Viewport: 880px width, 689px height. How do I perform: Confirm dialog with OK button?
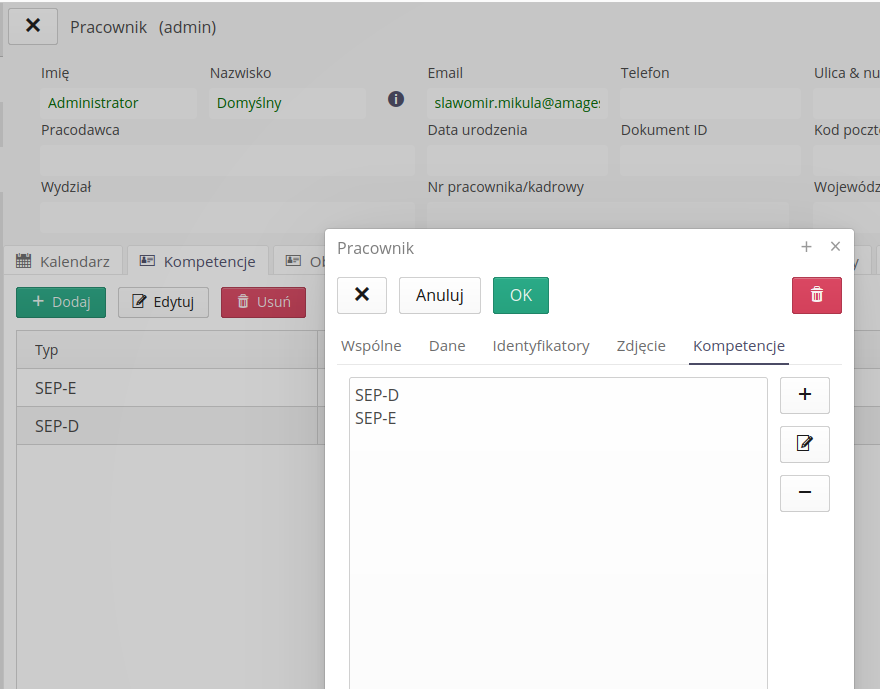[520, 295]
